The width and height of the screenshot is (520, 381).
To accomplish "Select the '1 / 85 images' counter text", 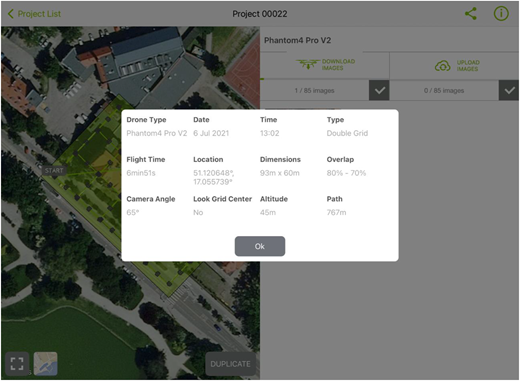I will [314, 90].
